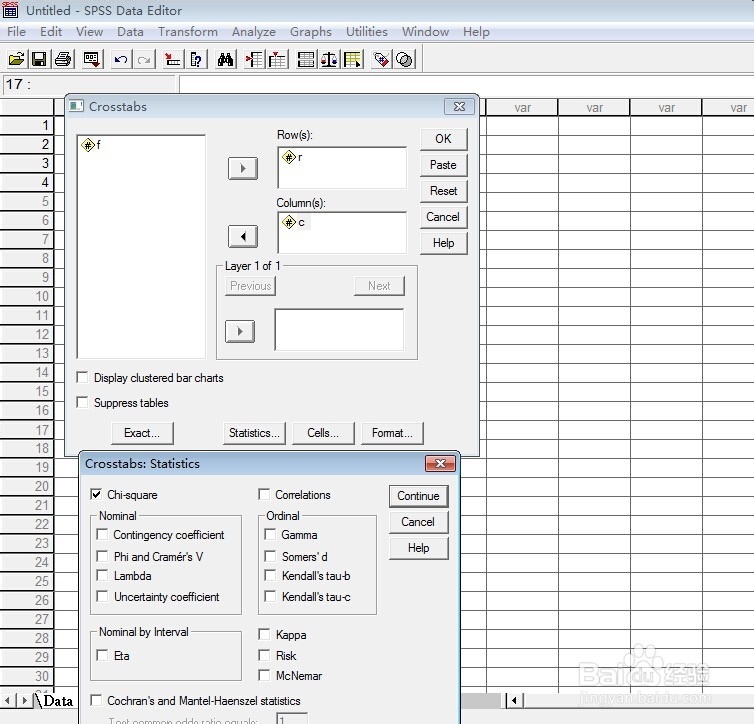The height and width of the screenshot is (724, 754).
Task: Open the Graphs menu
Action: [x=311, y=32]
